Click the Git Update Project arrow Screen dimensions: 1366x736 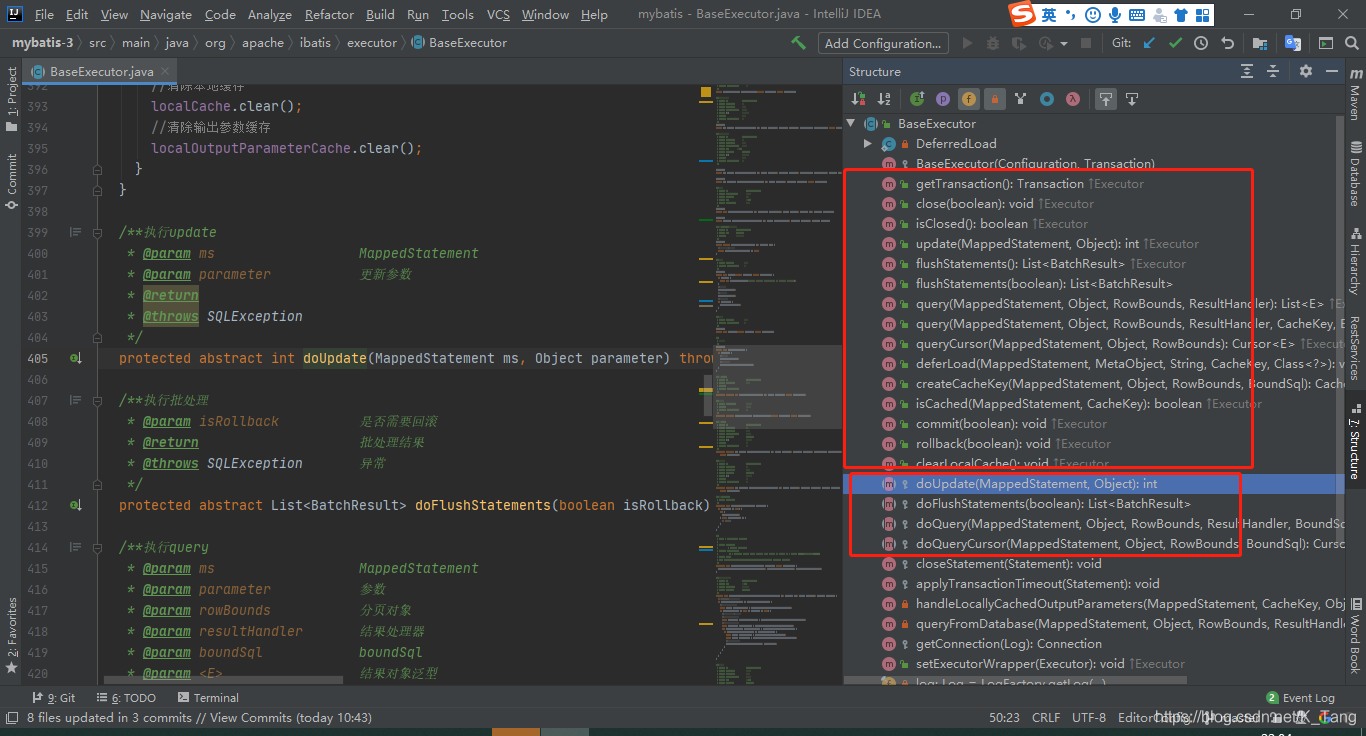pos(1149,43)
